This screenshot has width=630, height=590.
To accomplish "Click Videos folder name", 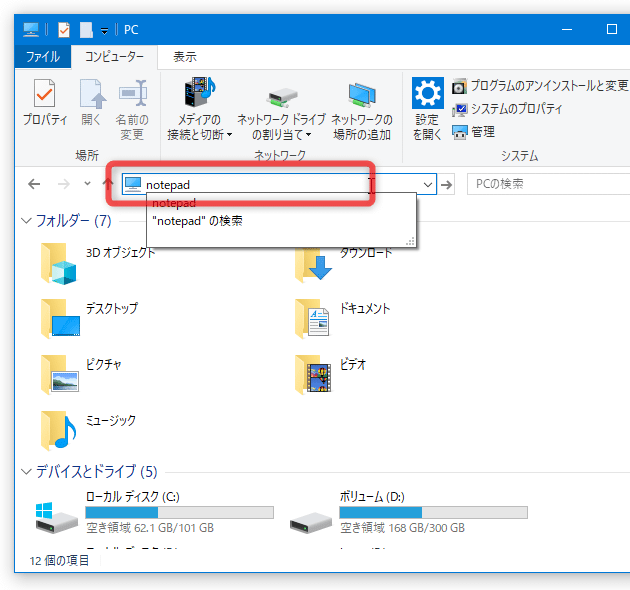I will coord(353,364).
